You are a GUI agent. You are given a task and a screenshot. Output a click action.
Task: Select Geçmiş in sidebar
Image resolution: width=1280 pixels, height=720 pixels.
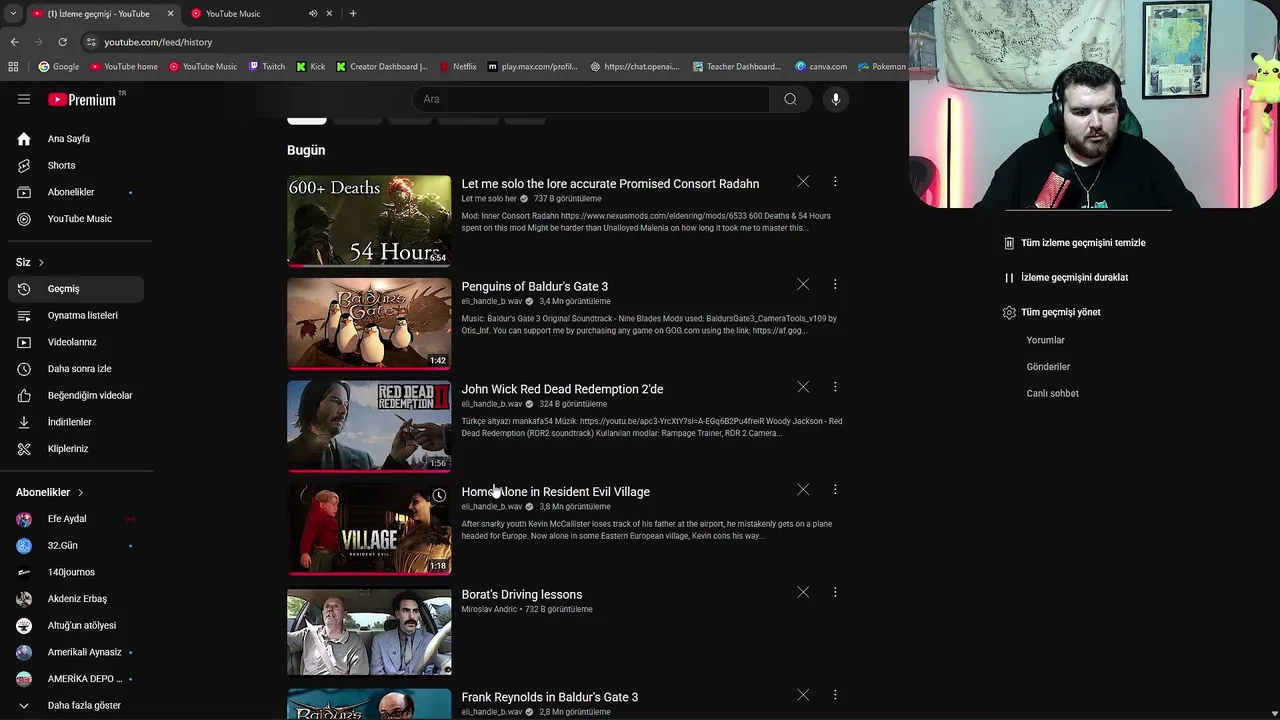click(x=76, y=289)
